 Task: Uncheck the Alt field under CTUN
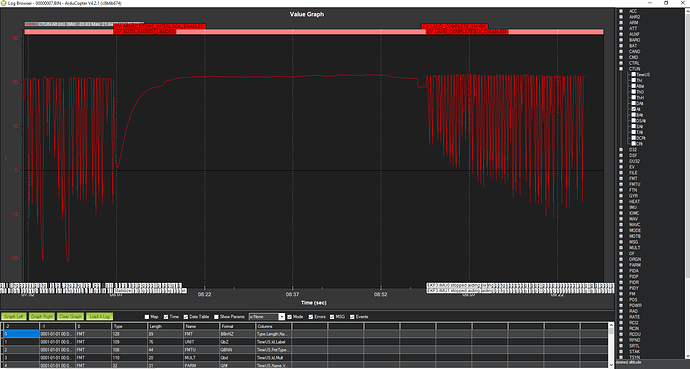pos(634,109)
